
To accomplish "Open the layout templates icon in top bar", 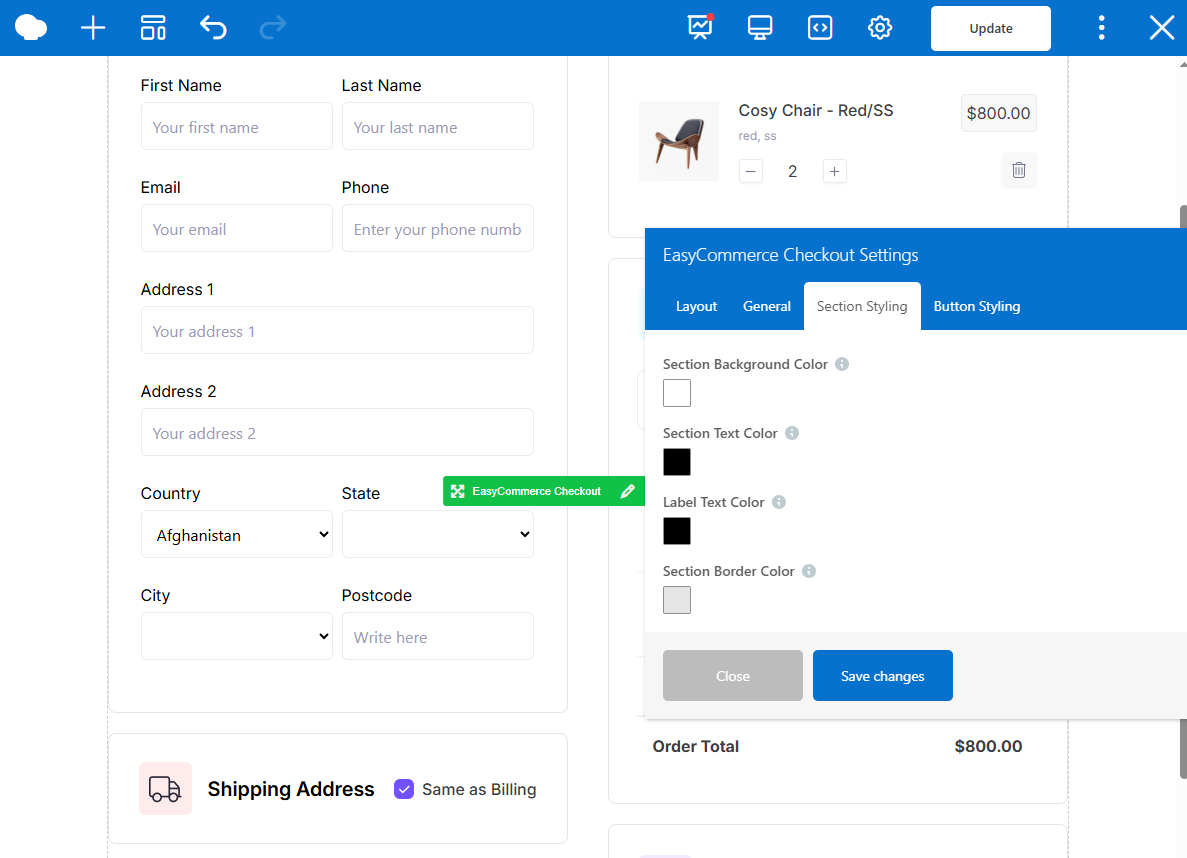I will (153, 28).
